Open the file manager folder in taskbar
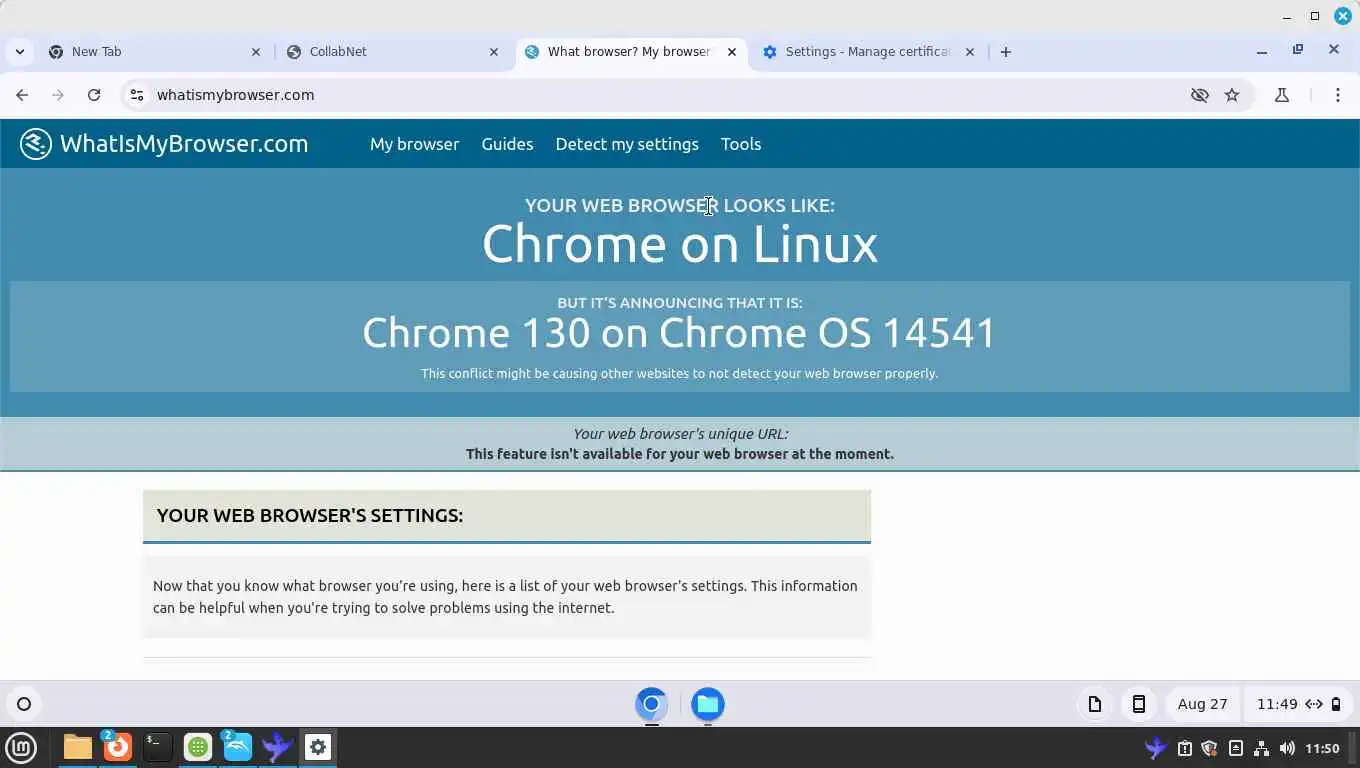Screen dimensions: 1360x768 pyautogui.click(x=77, y=747)
